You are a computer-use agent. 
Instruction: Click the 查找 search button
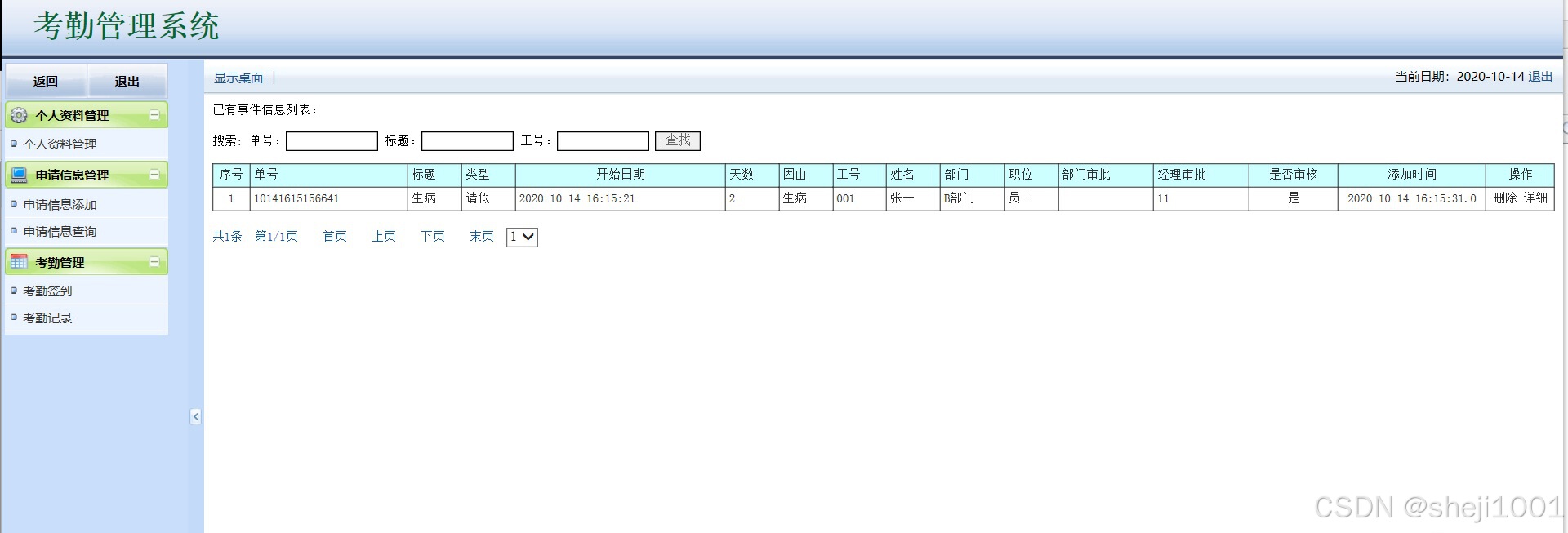[x=678, y=140]
